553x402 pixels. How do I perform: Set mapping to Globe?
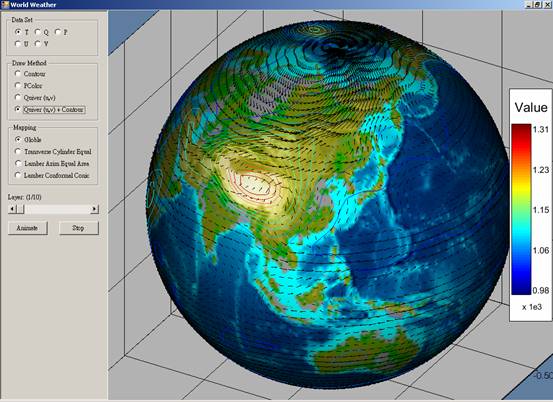[x=18, y=140]
